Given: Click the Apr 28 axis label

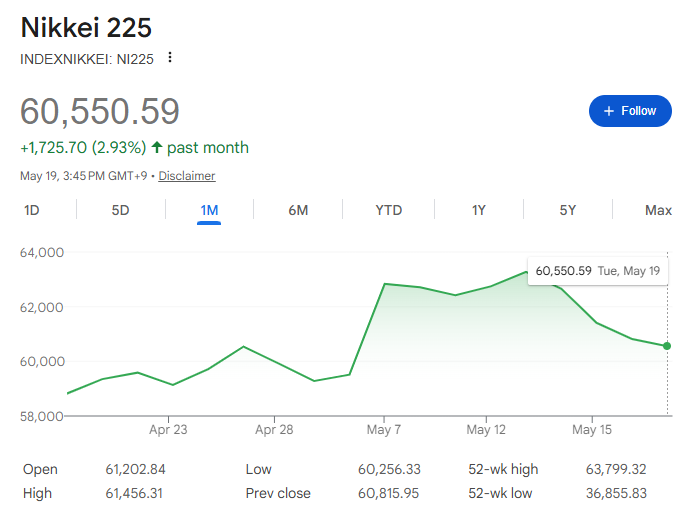Looking at the screenshot, I should [x=274, y=430].
